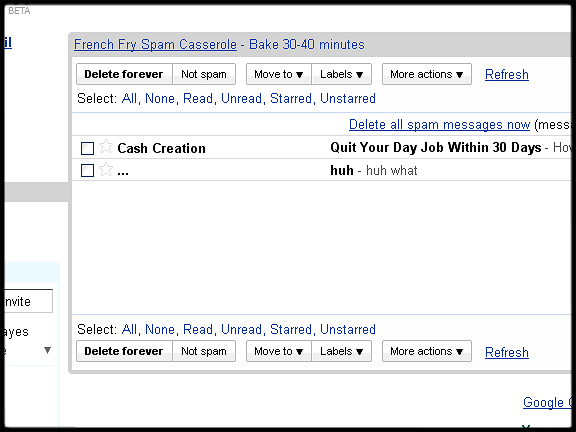The height and width of the screenshot is (432, 576).
Task: Delete all spam messages now
Action: tap(439, 125)
